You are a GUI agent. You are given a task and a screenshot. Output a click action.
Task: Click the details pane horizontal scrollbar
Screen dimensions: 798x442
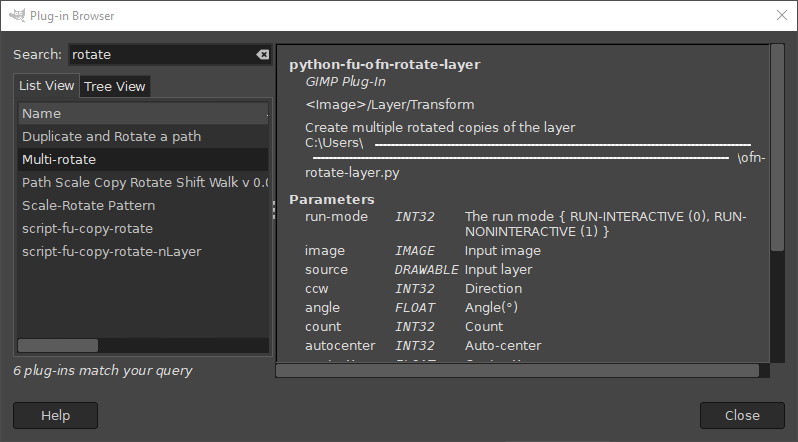pos(520,370)
